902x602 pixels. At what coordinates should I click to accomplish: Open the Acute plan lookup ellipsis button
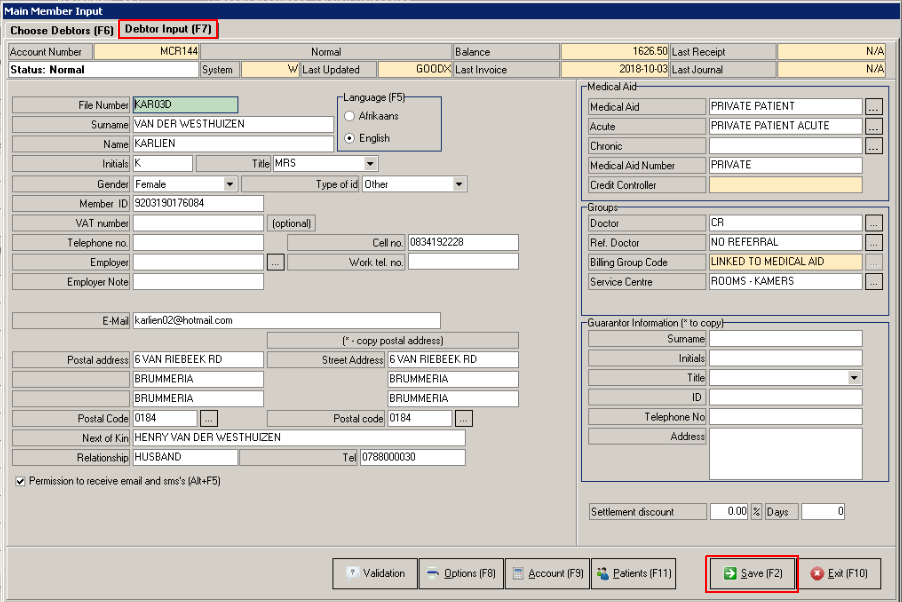pyautogui.click(x=874, y=126)
